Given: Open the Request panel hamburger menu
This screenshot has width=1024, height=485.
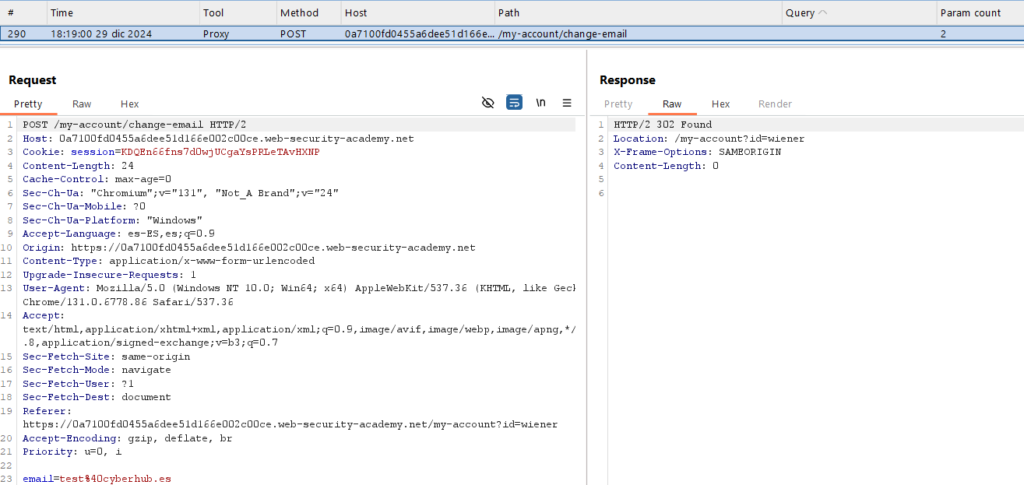Looking at the screenshot, I should [567, 102].
